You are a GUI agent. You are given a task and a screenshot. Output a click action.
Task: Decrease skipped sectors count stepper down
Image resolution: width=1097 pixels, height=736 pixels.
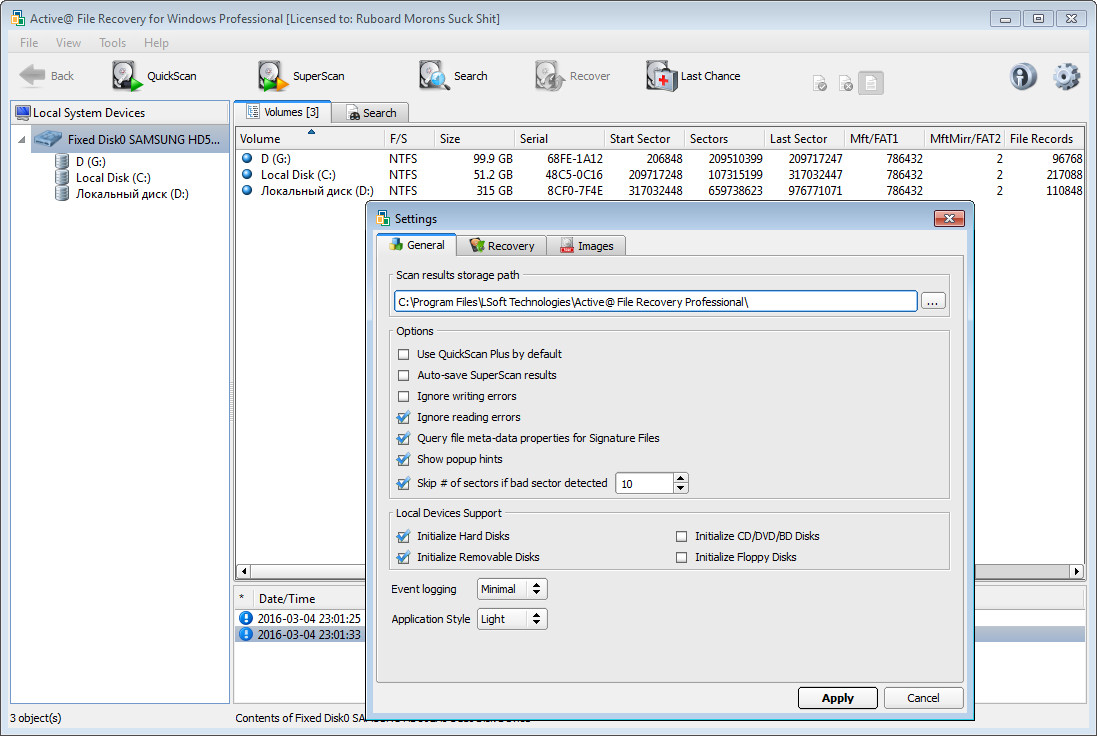tap(681, 488)
